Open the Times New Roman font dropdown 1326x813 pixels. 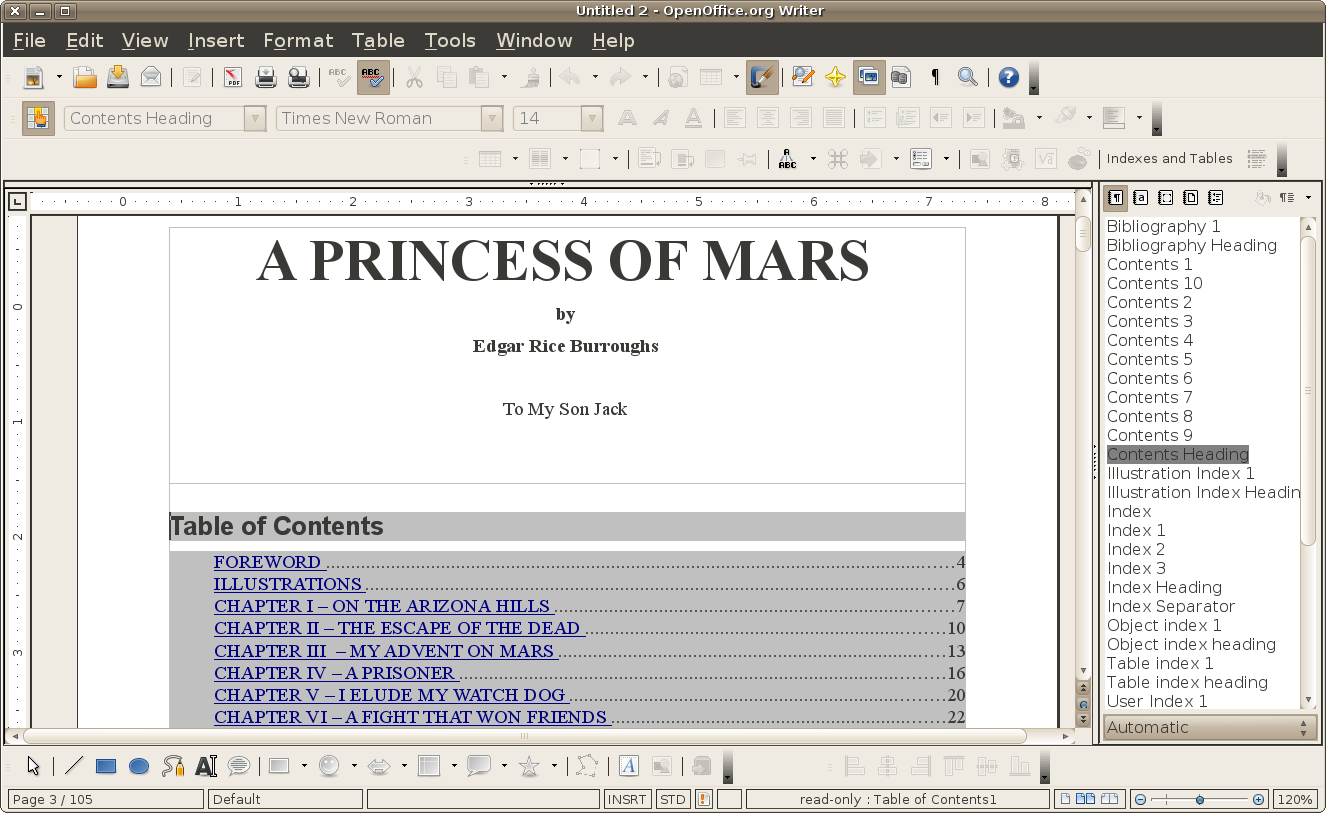coord(491,118)
